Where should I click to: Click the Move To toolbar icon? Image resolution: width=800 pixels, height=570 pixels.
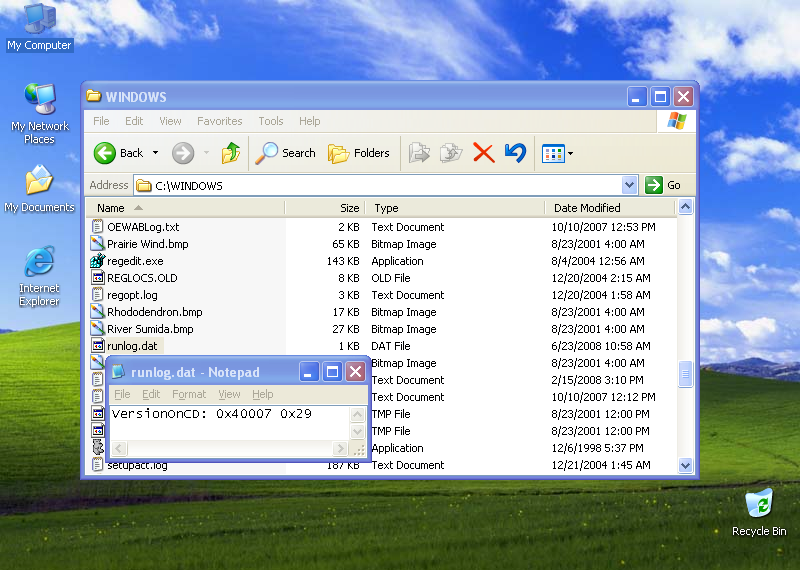pyautogui.click(x=419, y=153)
